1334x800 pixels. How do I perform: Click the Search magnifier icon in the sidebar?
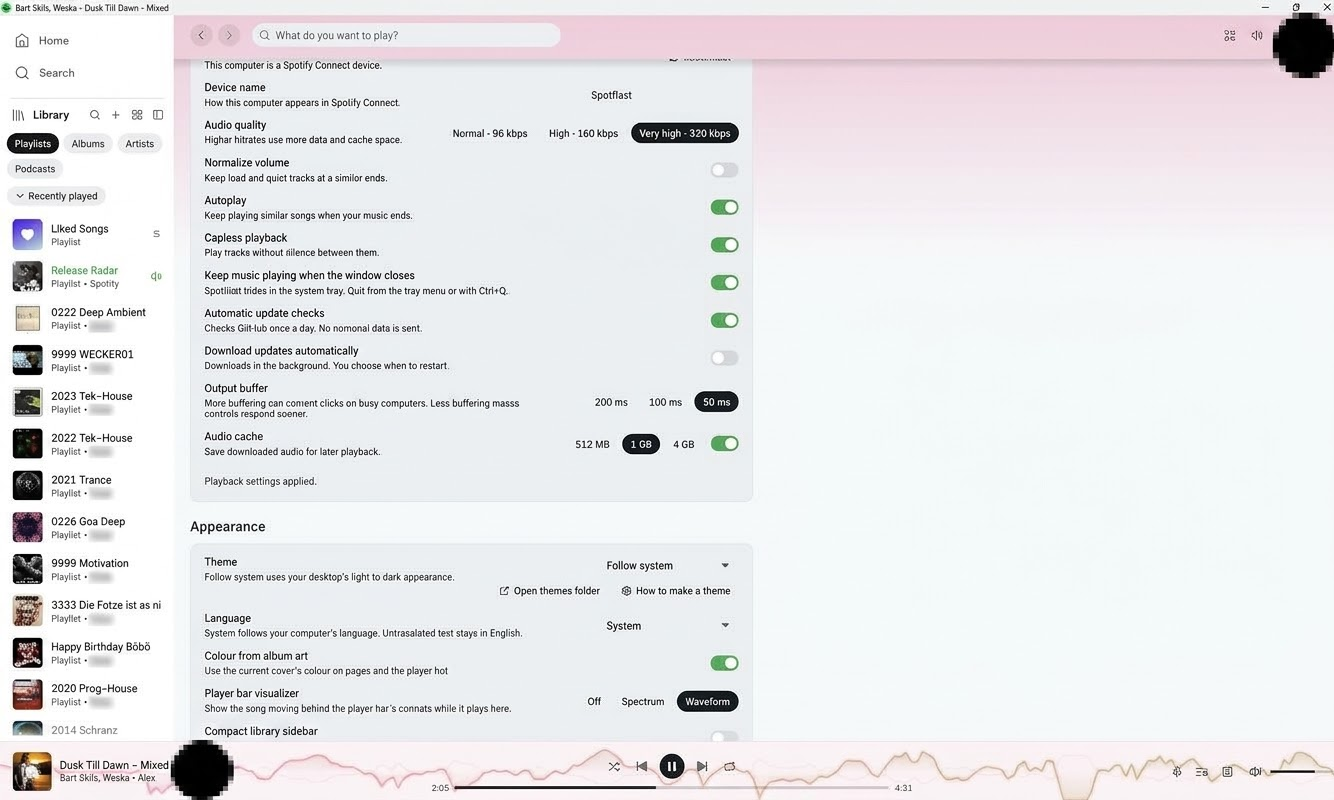[22, 73]
